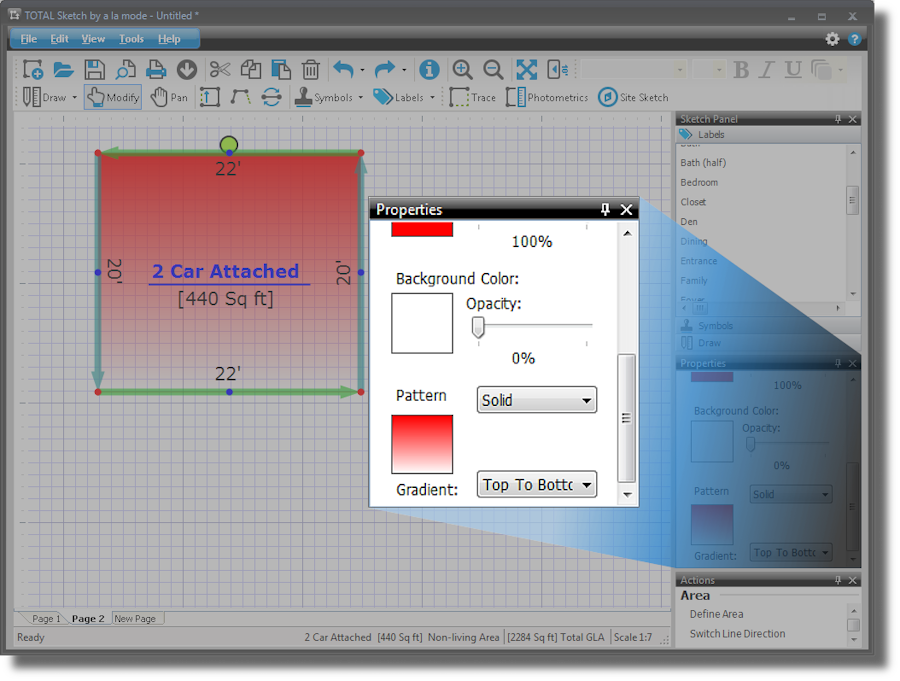Expand the Symbols dropdown arrow

click(360, 98)
